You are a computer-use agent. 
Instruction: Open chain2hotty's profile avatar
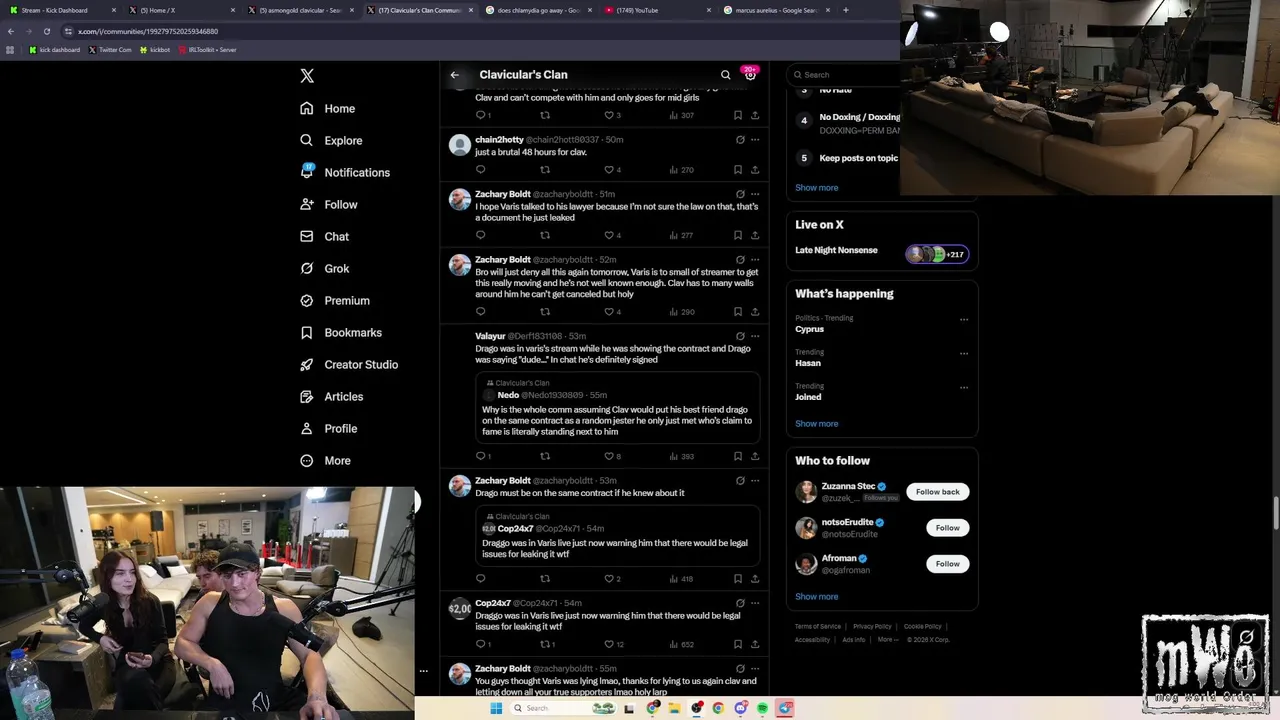tap(459, 145)
